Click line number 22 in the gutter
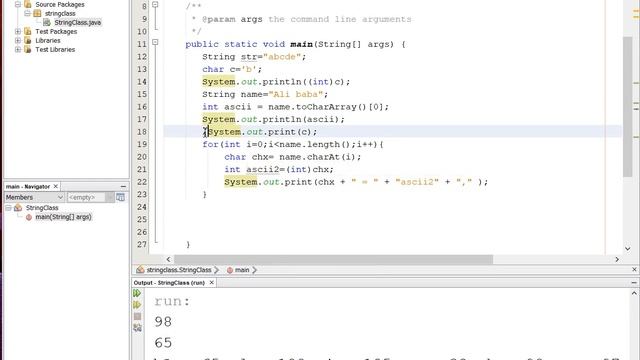The width and height of the screenshot is (640, 360). 142,182
